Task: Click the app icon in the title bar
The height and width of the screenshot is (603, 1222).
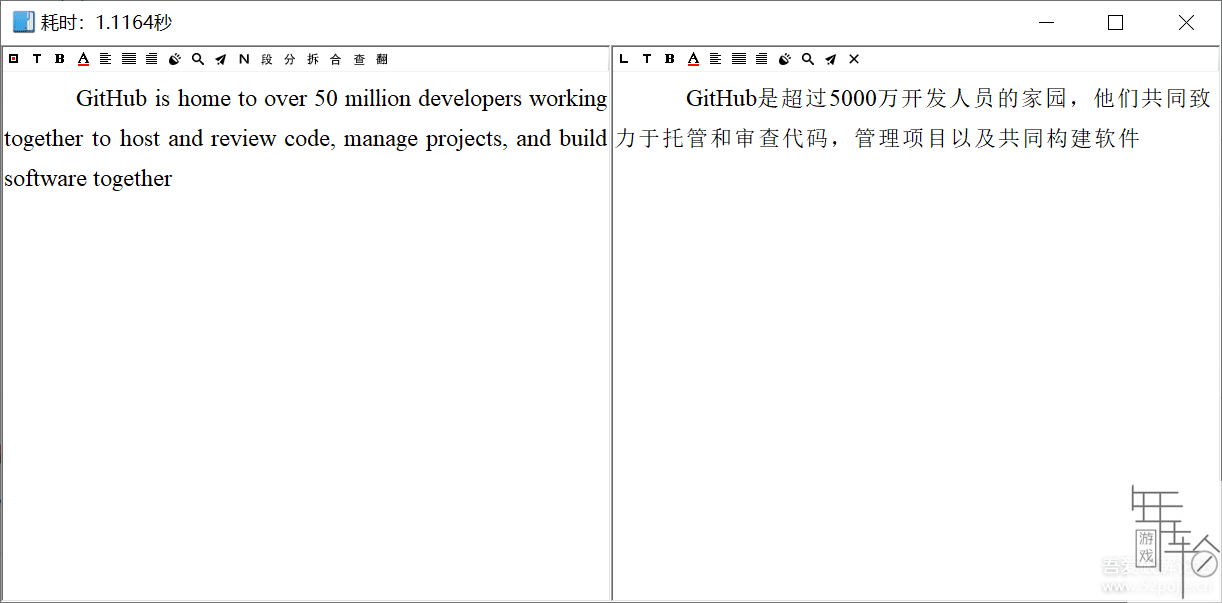Action: [23, 22]
